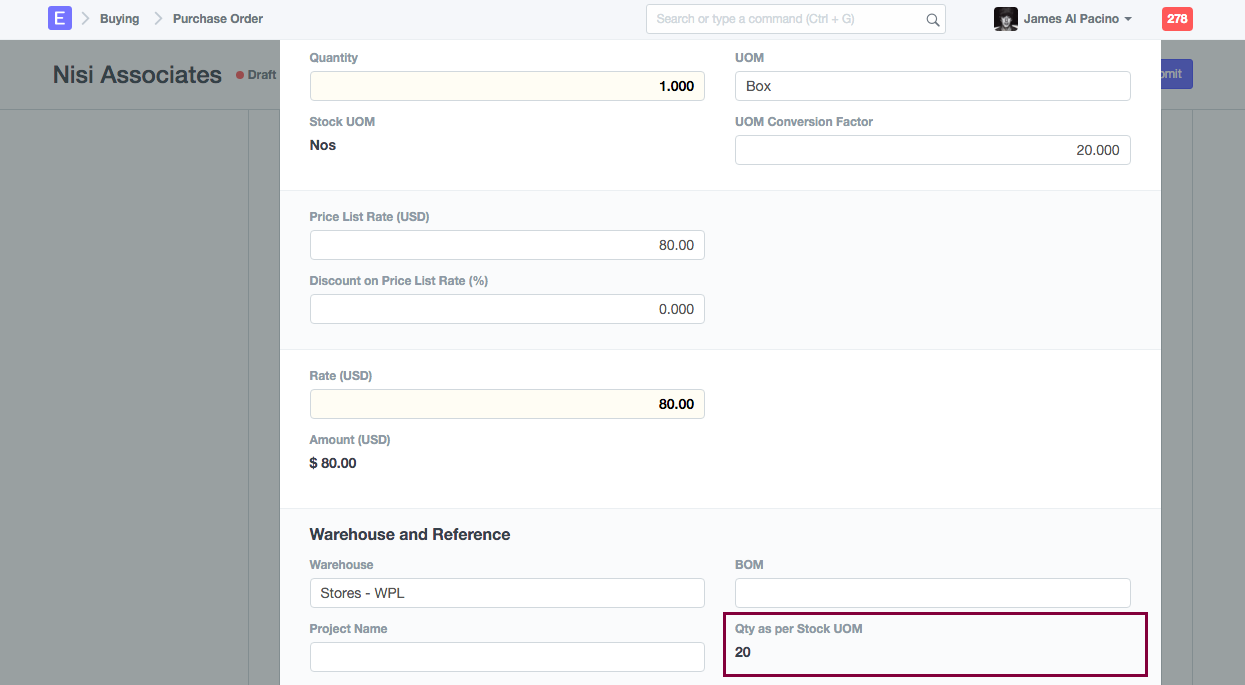This screenshot has height=685, width=1245.
Task: Focus the Rate (USD) input
Action: (507, 404)
